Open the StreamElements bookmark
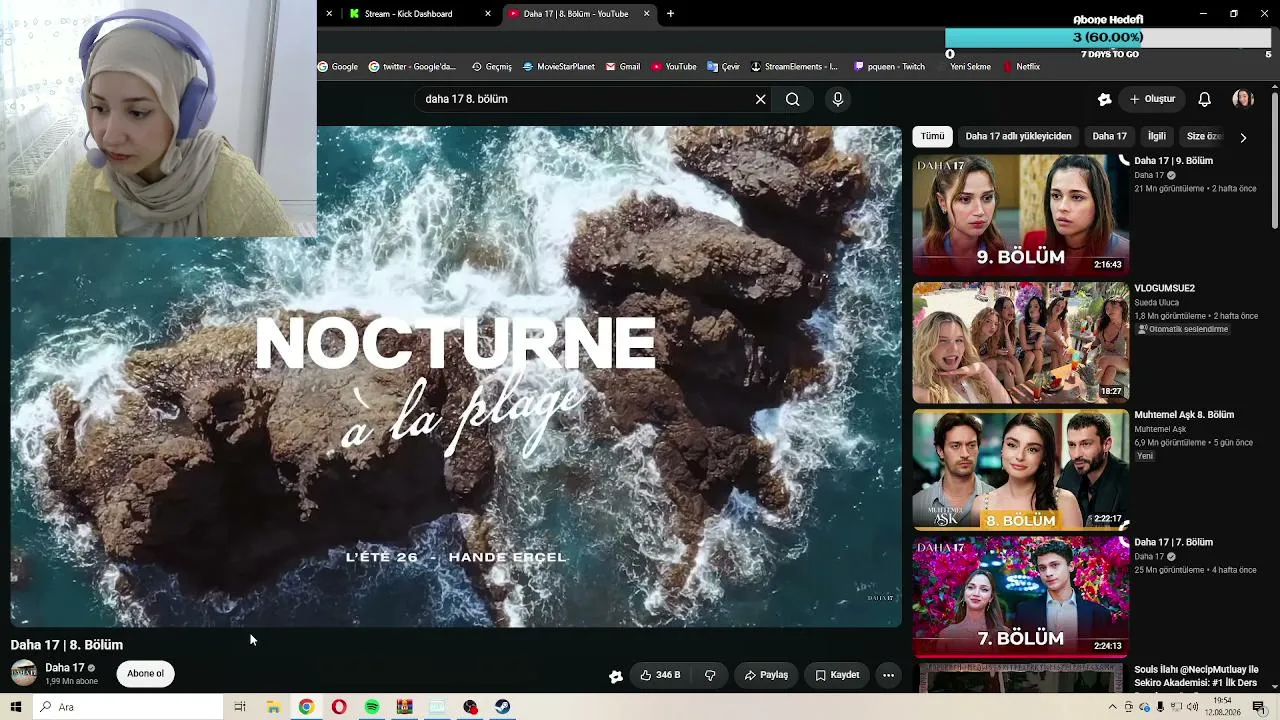The image size is (1280, 720). pos(794,67)
